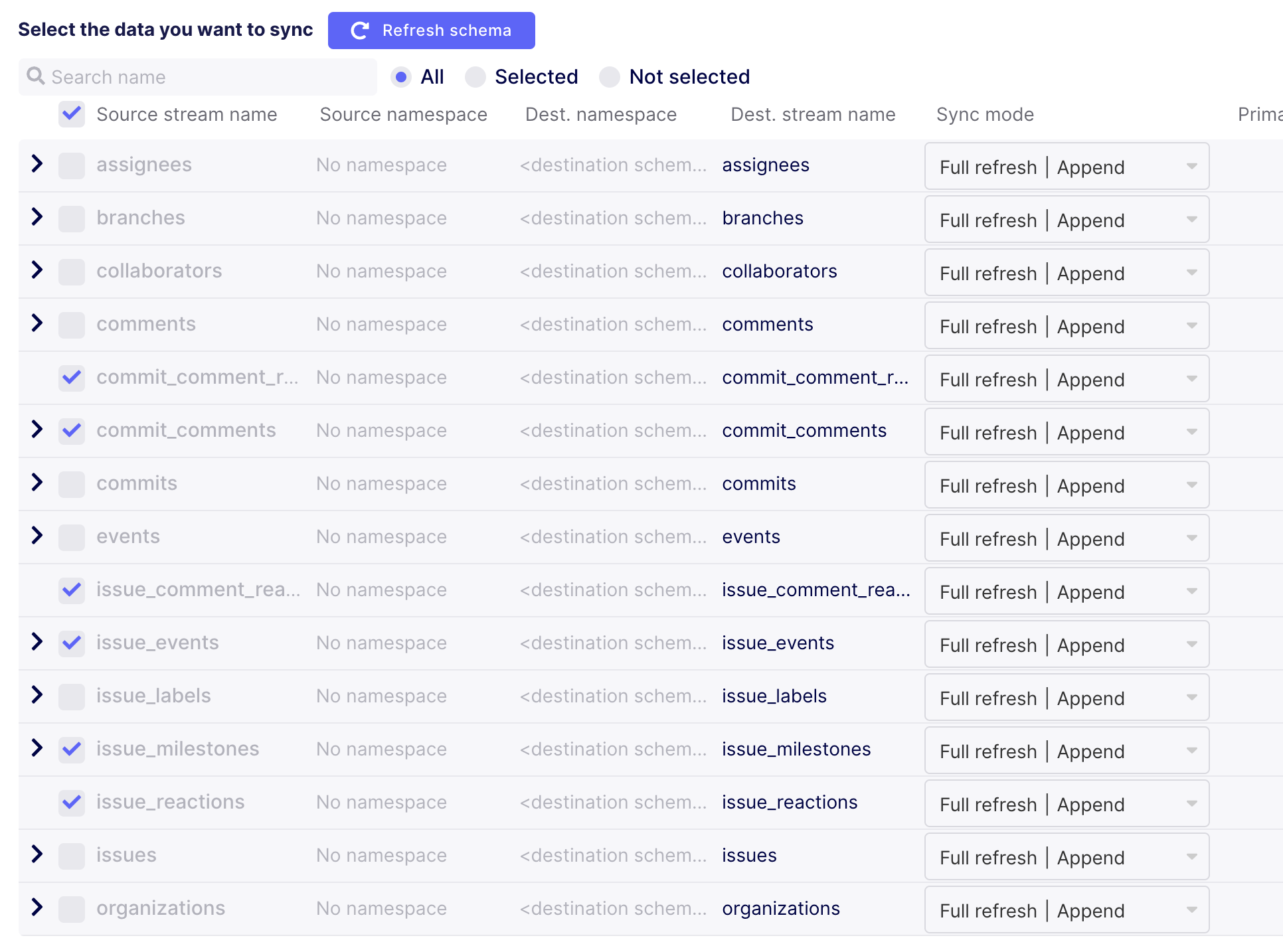Uncheck the issue_reactions stream

point(71,802)
